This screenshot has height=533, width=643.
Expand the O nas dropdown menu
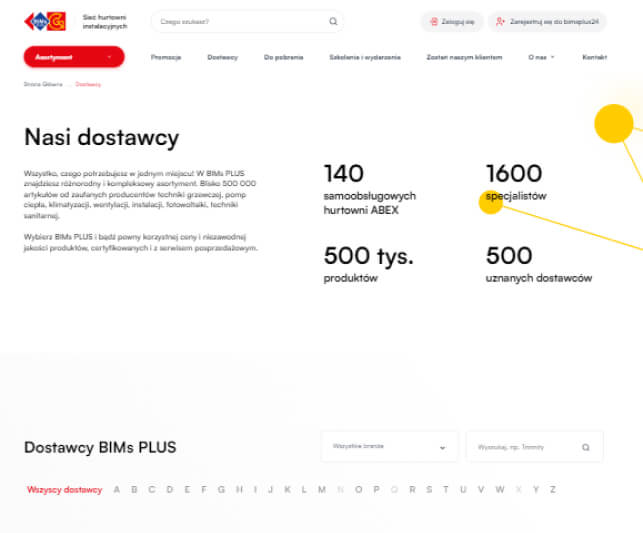click(541, 57)
